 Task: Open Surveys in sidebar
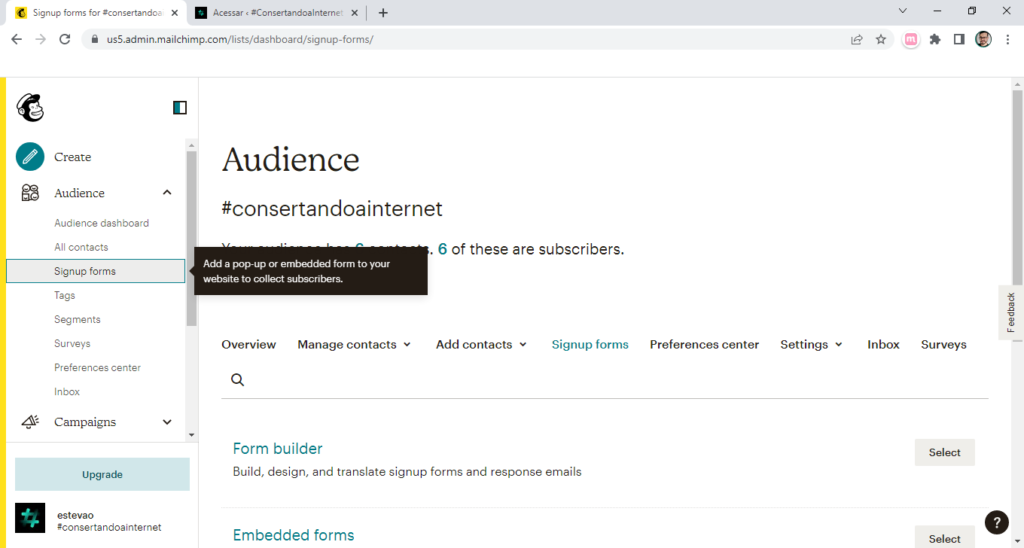(x=72, y=344)
